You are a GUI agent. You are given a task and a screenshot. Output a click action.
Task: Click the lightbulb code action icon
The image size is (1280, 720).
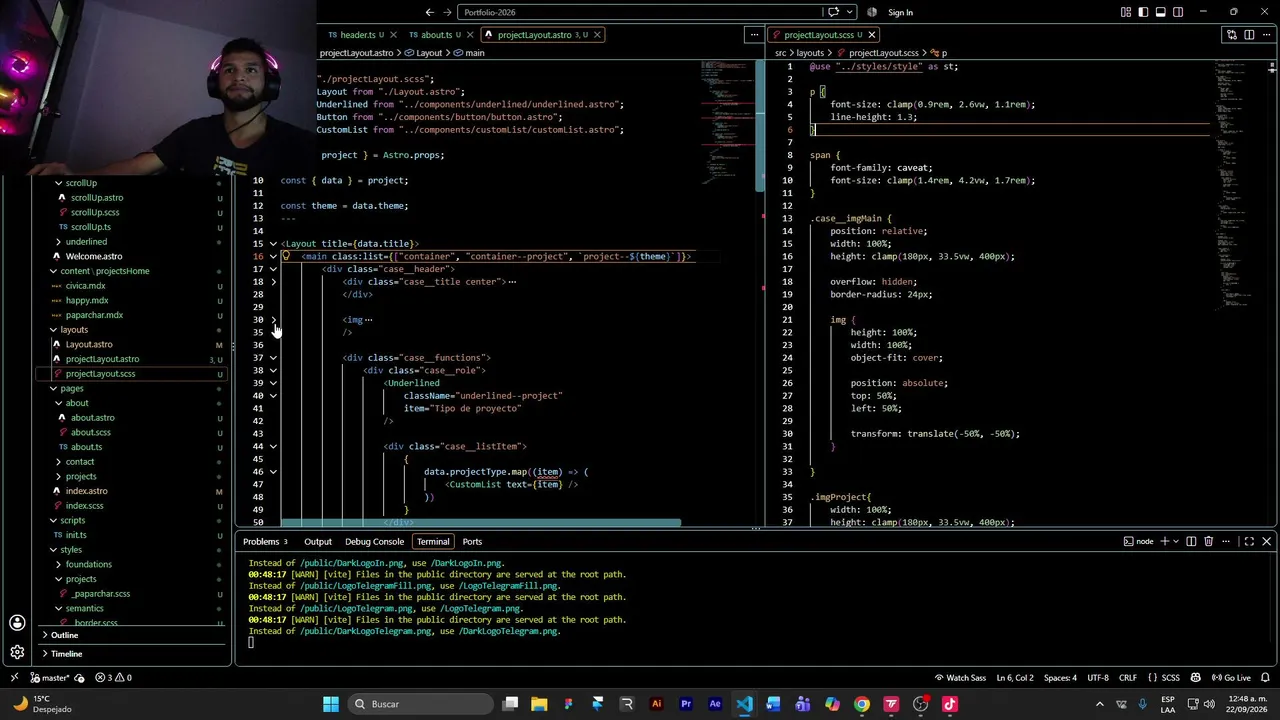click(x=285, y=256)
